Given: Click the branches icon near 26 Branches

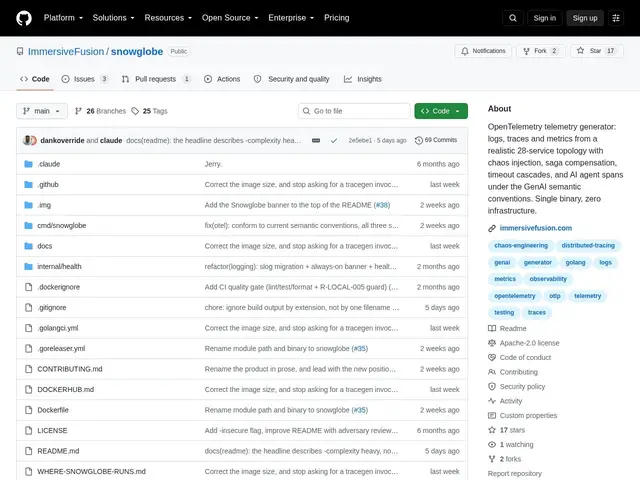Looking at the screenshot, I should [78, 111].
